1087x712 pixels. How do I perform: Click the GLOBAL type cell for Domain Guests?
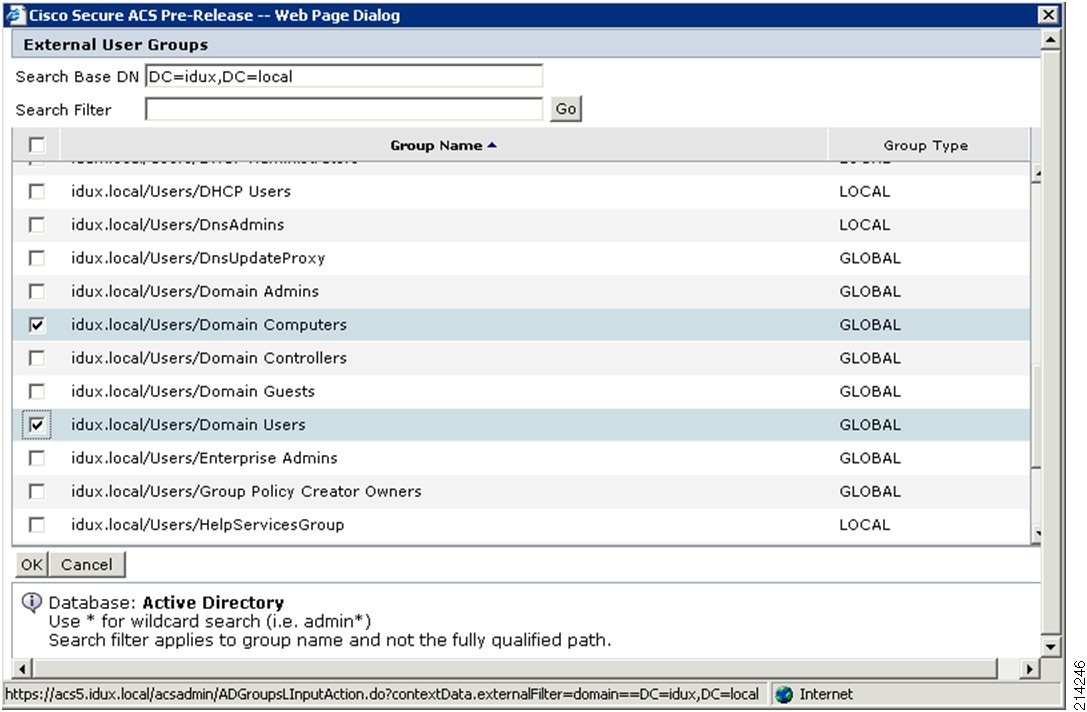coord(870,391)
